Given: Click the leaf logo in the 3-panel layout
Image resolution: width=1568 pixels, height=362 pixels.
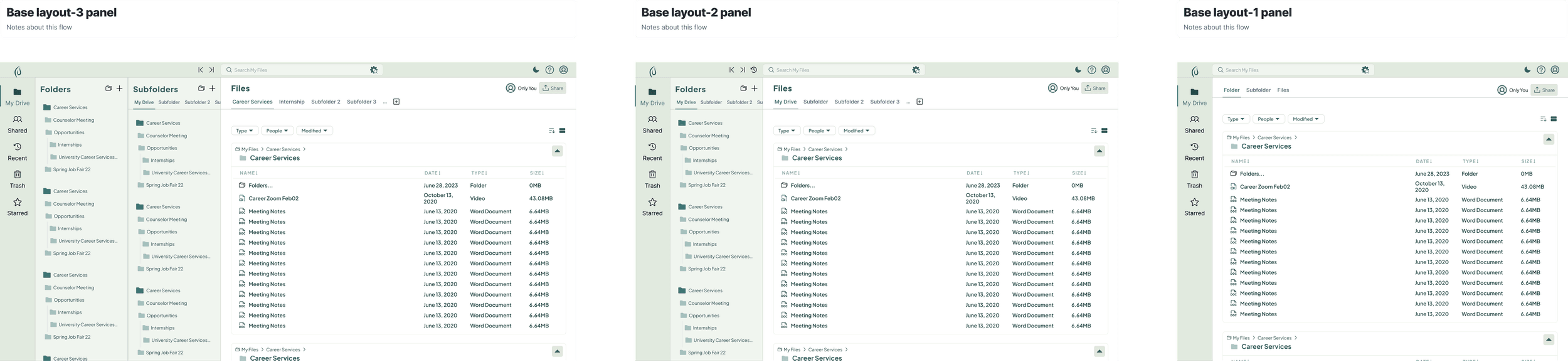Looking at the screenshot, I should 18,72.
